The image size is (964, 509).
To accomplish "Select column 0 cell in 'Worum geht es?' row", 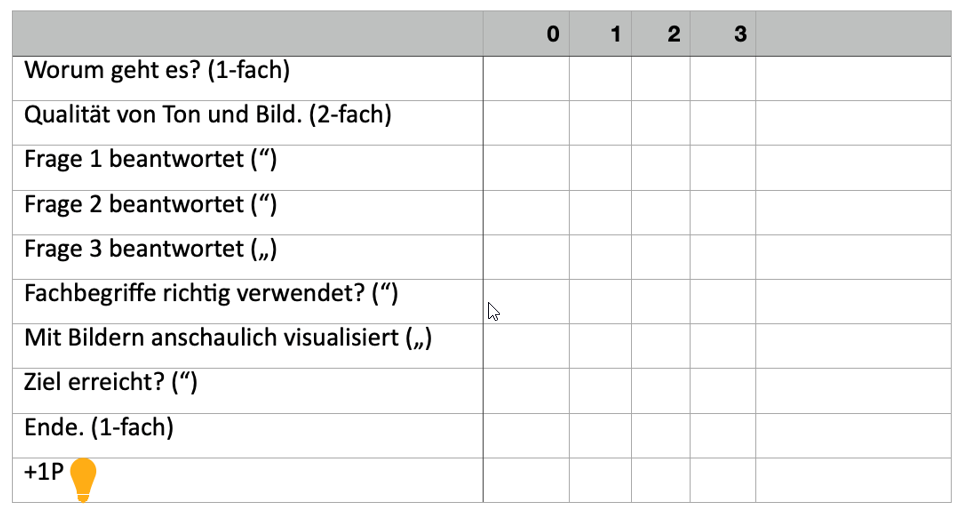I will click(526, 78).
